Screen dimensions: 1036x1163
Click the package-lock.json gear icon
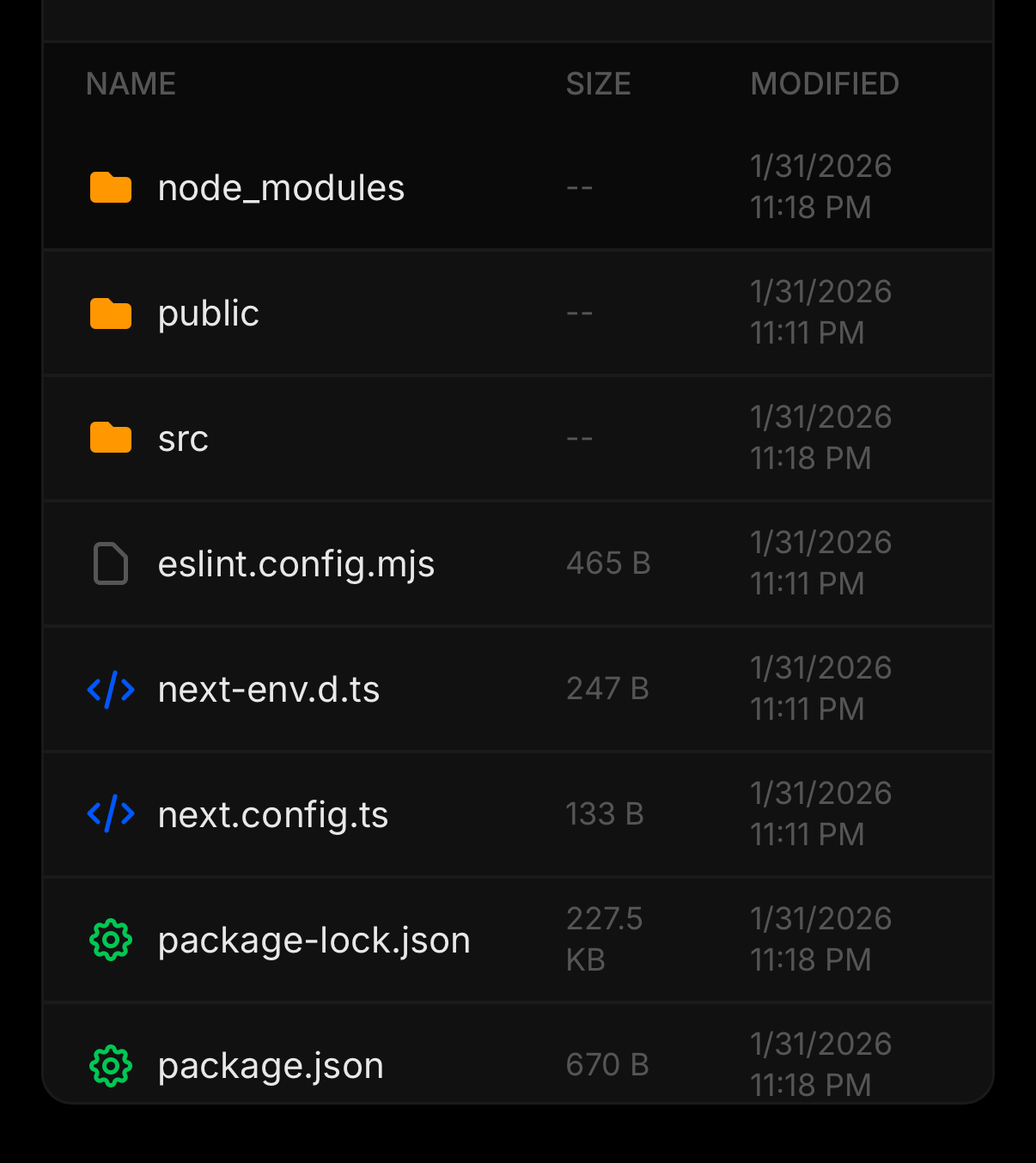(111, 940)
